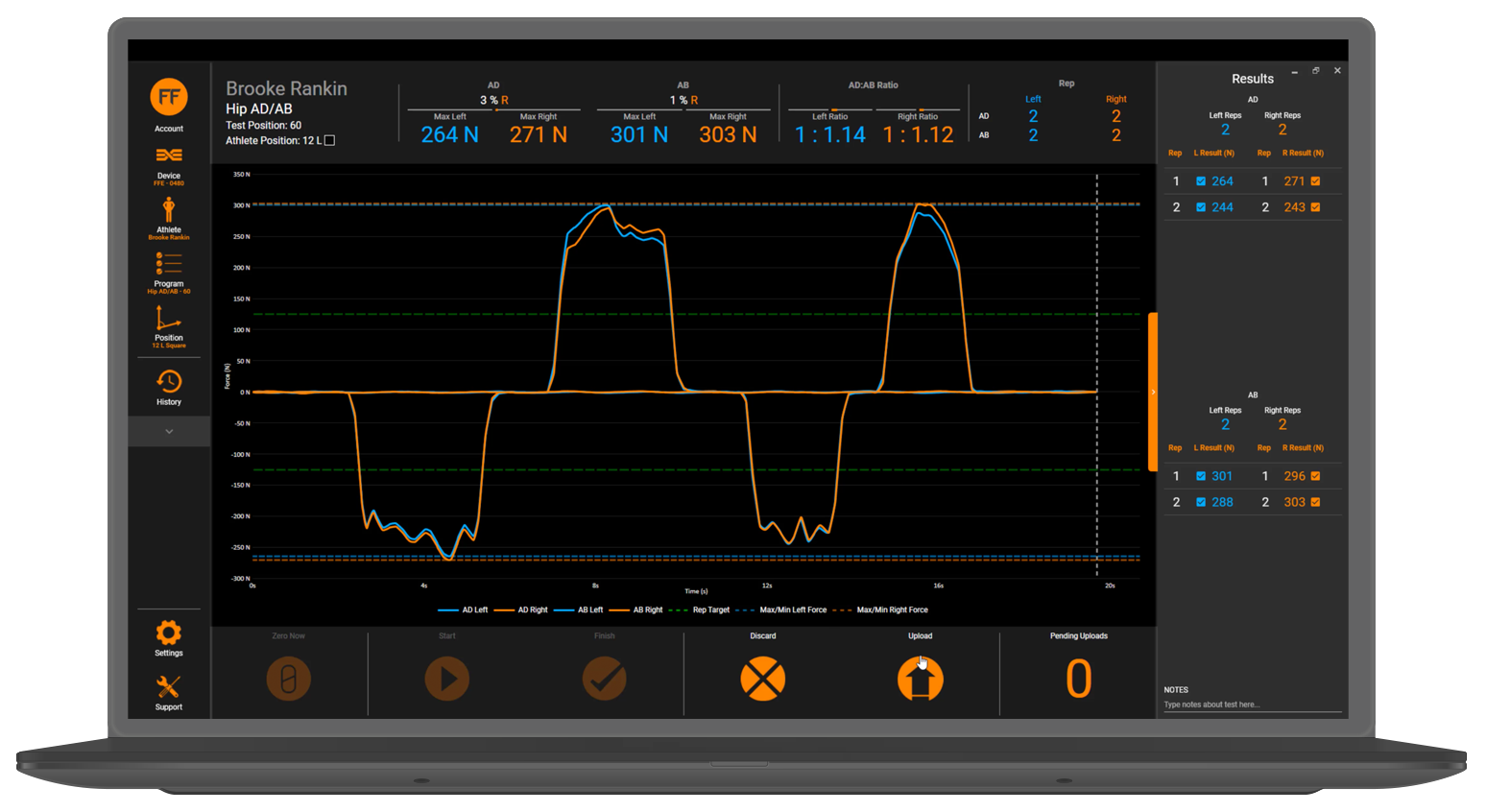Screen dimensions: 1486x812
Task: Uncheck AD left rep 244 checkbox
Action: [x=1201, y=207]
